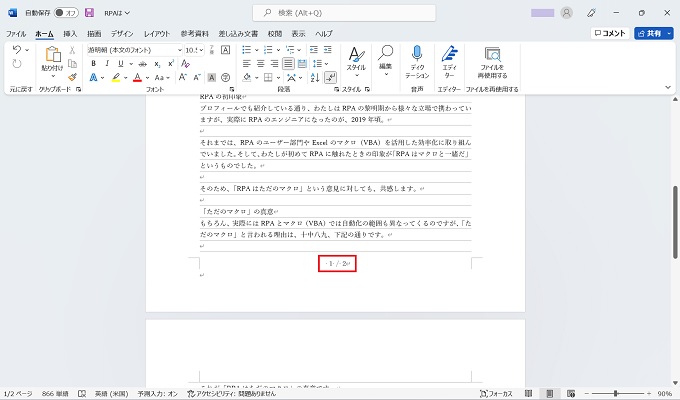Click the Paste (貼り付け) clipboard icon
The width and height of the screenshot is (680, 400).
[x=52, y=56]
